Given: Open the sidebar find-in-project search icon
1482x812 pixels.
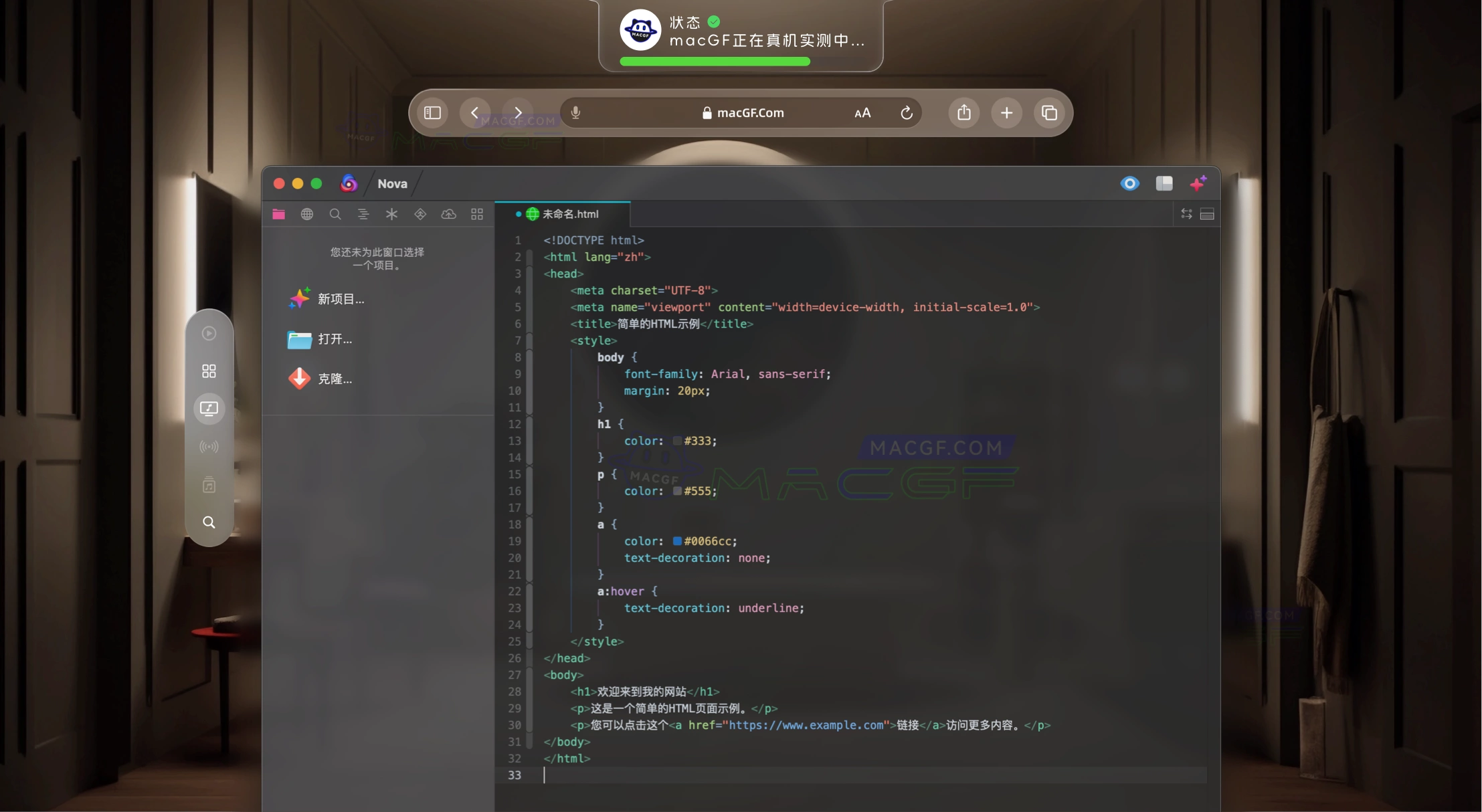Looking at the screenshot, I should pyautogui.click(x=335, y=214).
